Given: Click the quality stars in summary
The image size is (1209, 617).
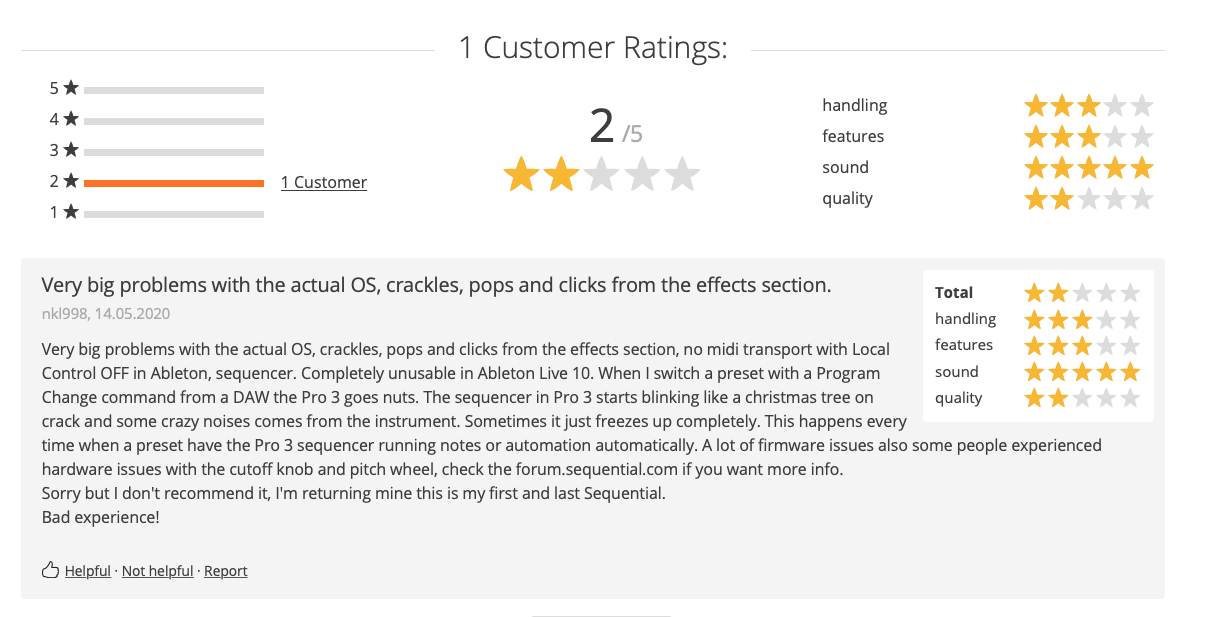Looking at the screenshot, I should pos(1088,199).
